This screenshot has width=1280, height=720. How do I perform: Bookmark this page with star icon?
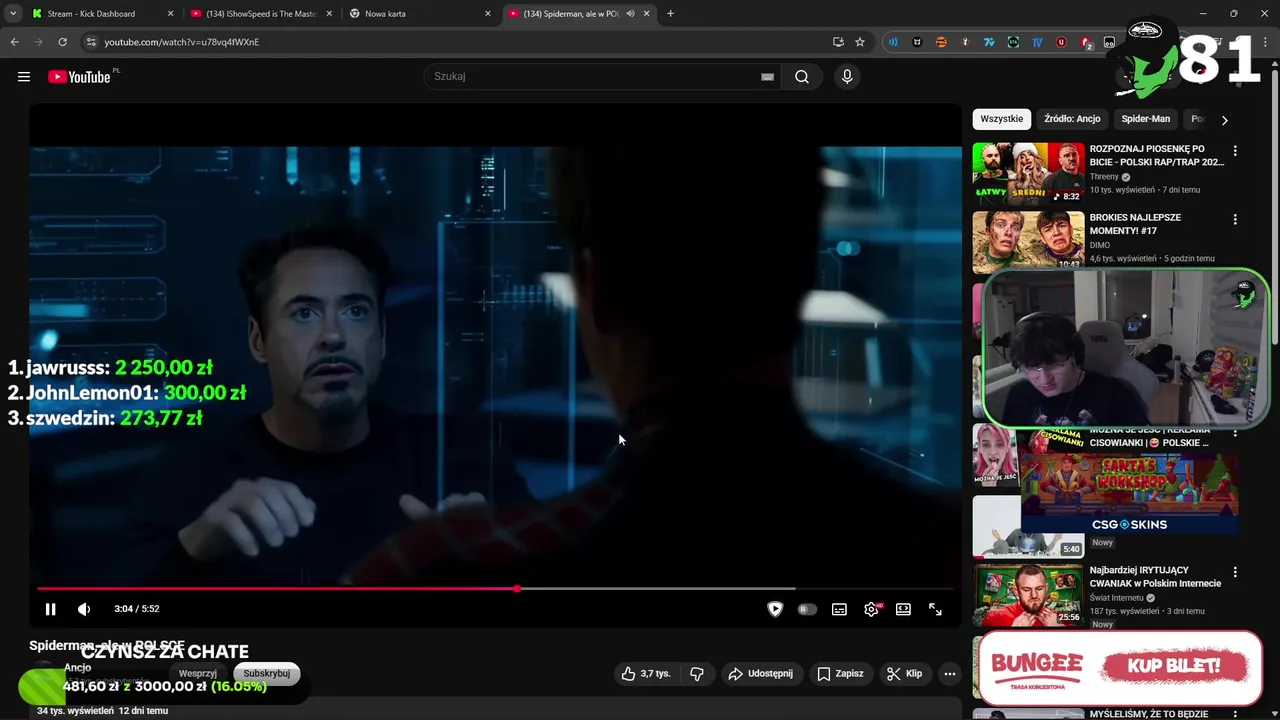point(860,42)
